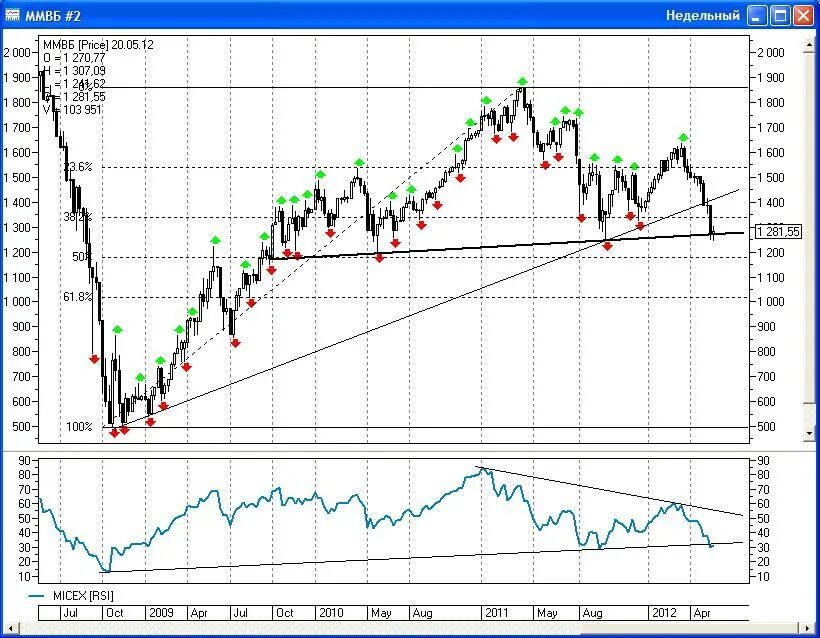
Task: Click the vertical scrollbar up arrow
Action: pyautogui.click(x=810, y=46)
